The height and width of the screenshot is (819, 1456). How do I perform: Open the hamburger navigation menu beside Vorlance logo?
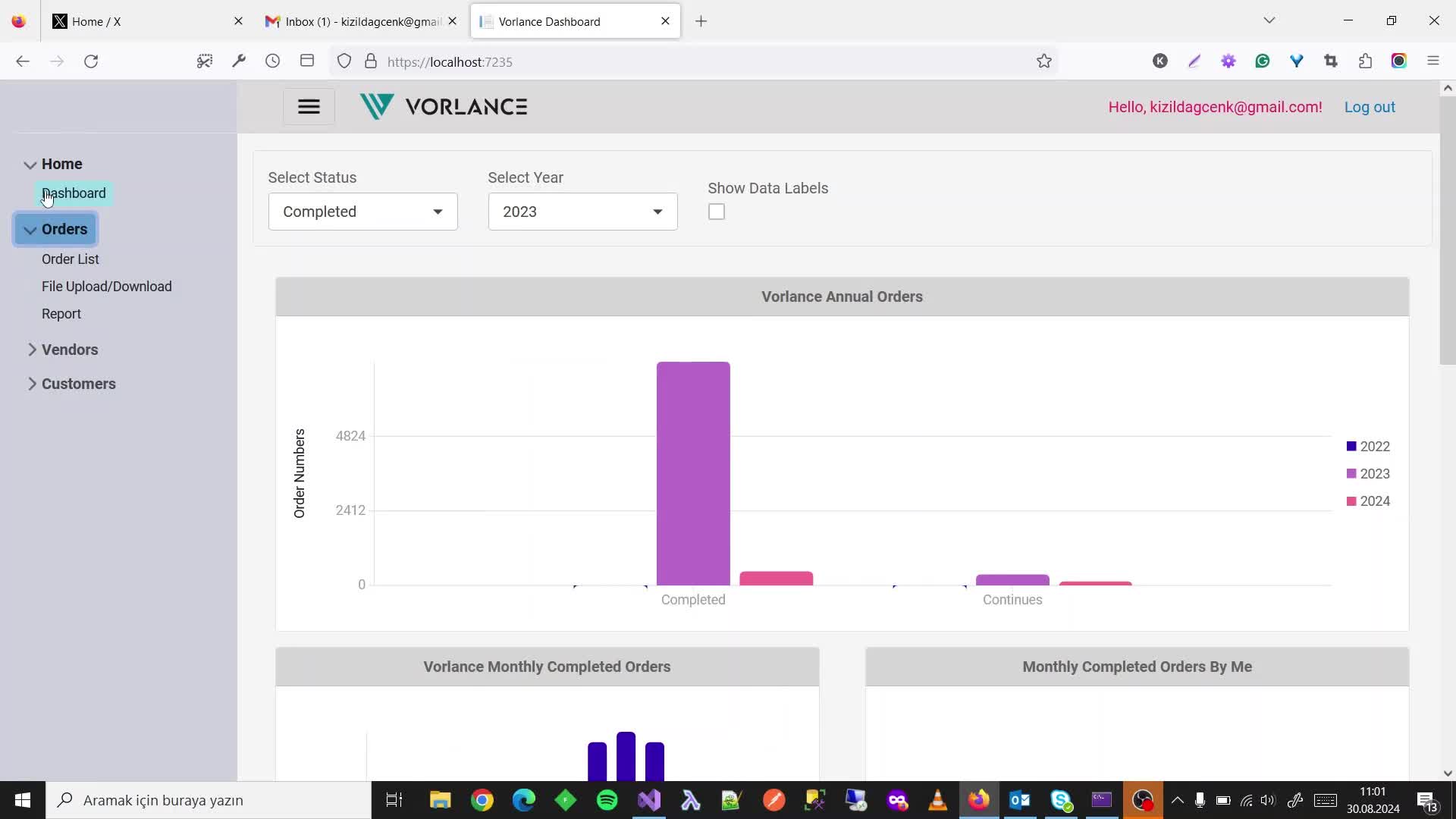pyautogui.click(x=308, y=106)
